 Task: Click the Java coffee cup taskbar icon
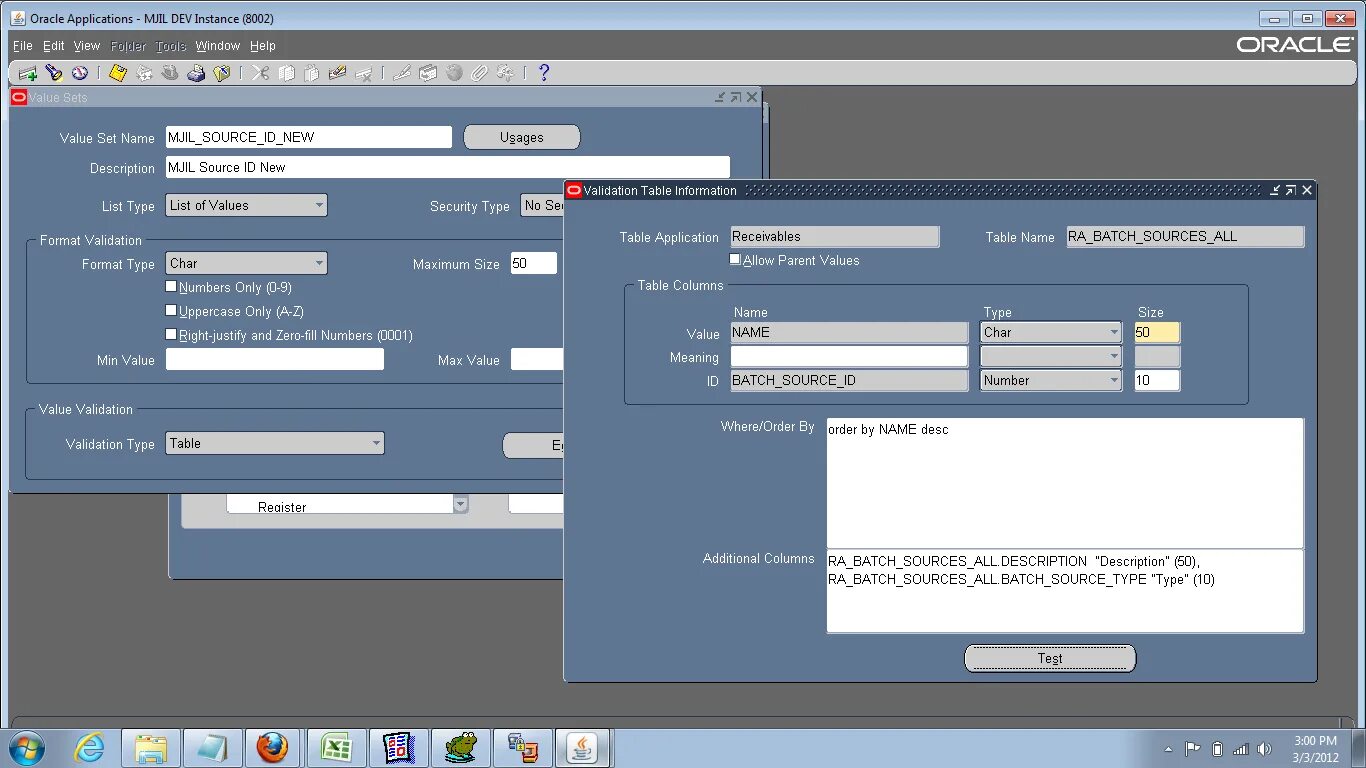coord(583,748)
